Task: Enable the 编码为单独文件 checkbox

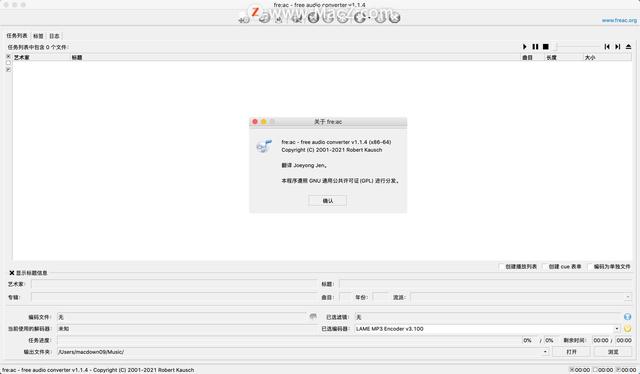Action: (590, 267)
